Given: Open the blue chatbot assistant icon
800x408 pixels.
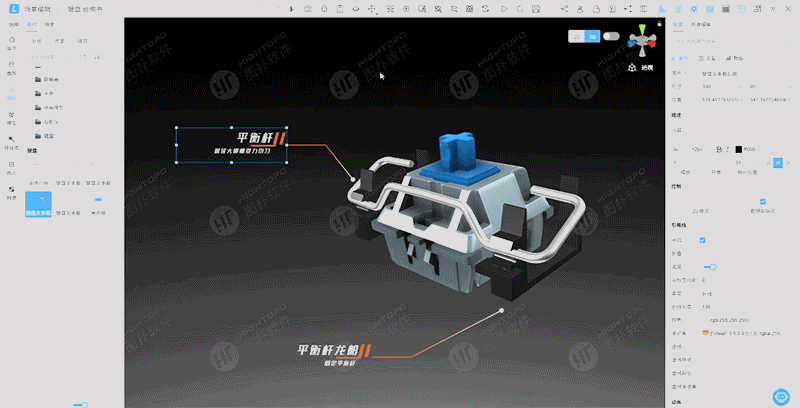Looking at the screenshot, I should [781, 396].
